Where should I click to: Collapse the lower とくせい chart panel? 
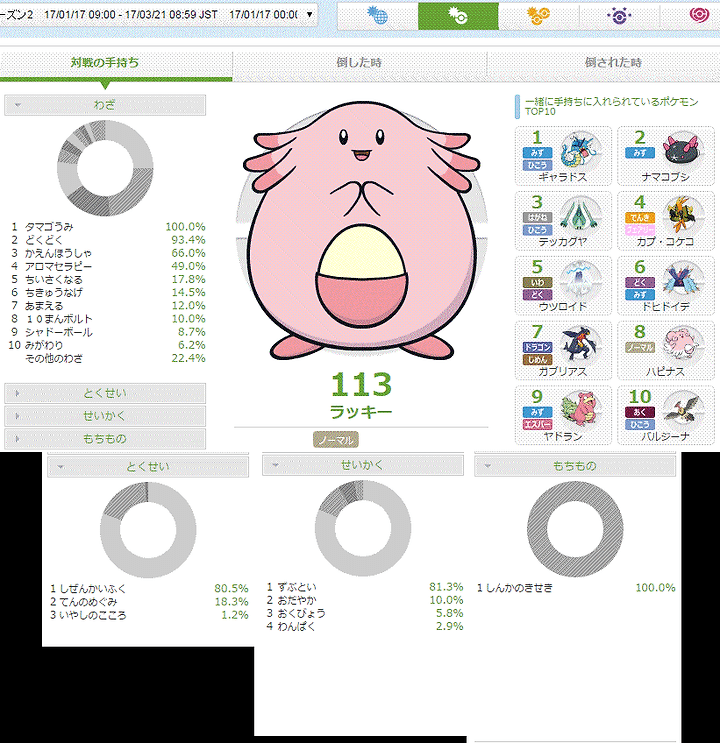tap(148, 467)
